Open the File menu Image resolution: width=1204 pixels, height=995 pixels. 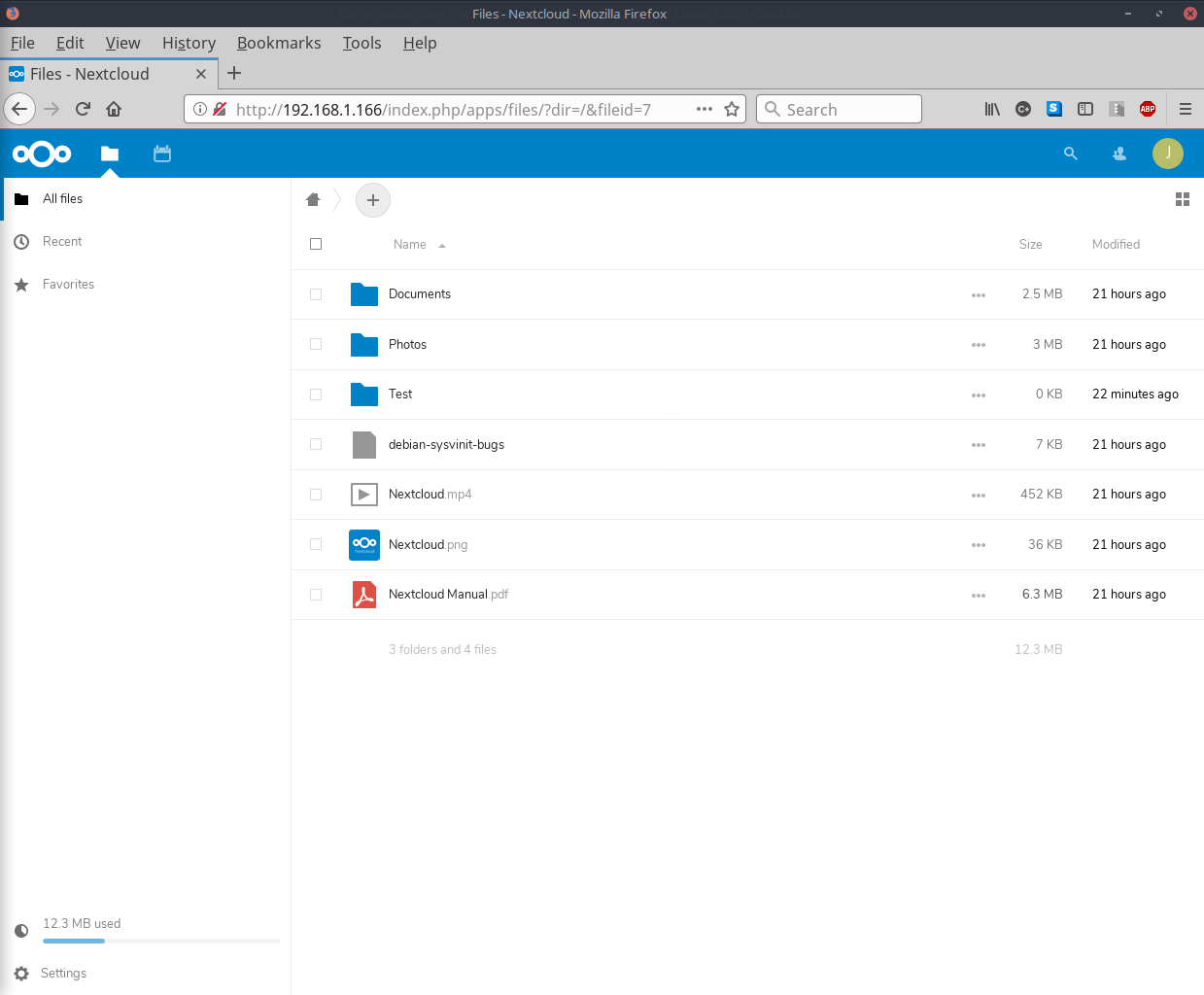(22, 43)
